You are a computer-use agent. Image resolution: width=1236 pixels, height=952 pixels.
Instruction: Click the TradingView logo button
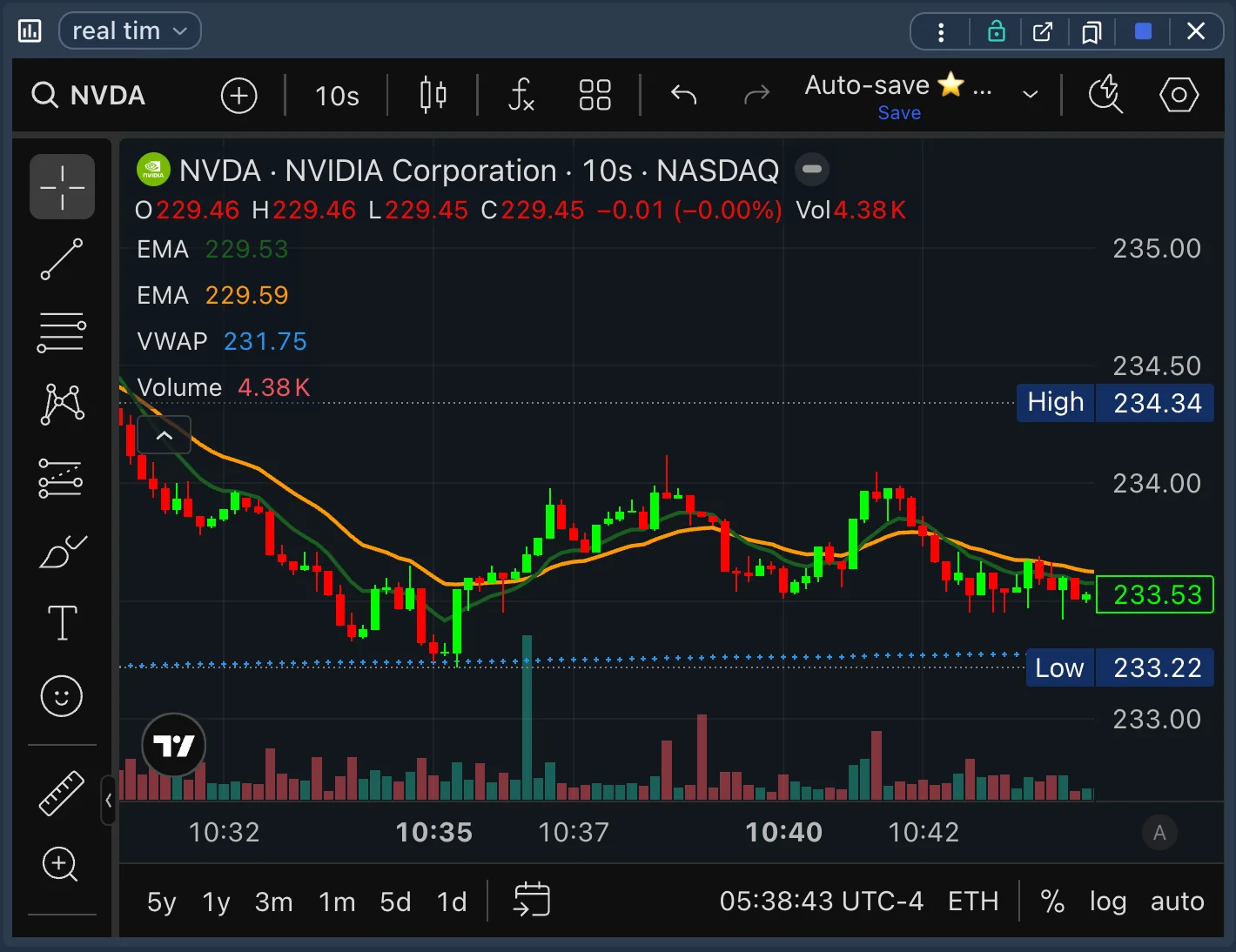[174, 745]
